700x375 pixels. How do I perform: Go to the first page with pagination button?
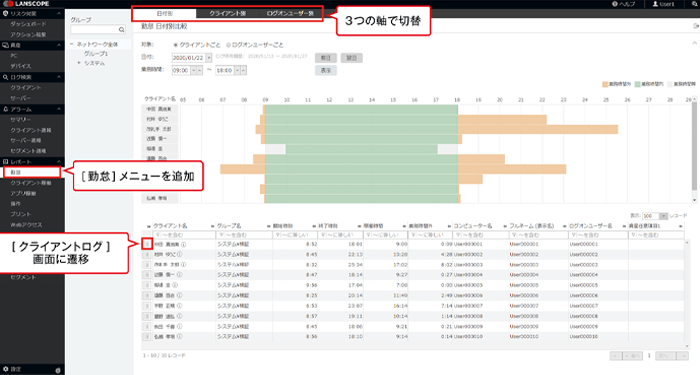616,356
